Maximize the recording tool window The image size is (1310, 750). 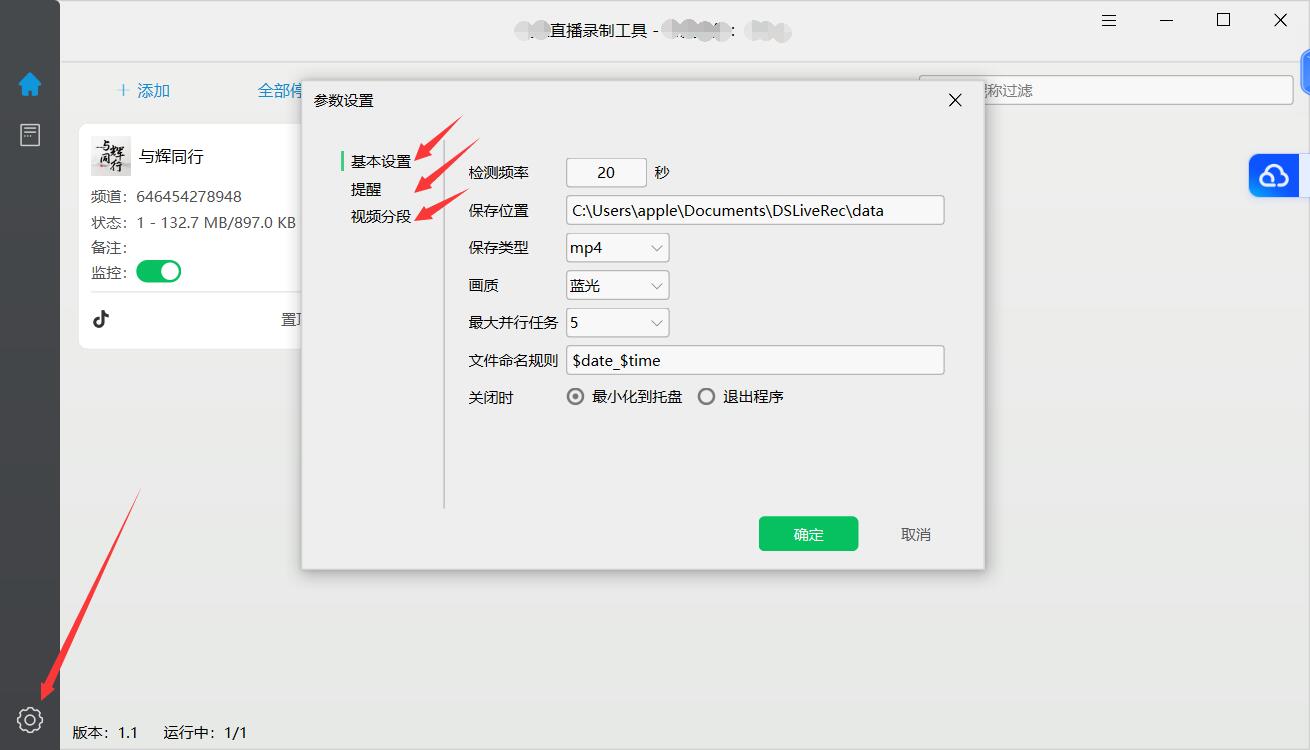coord(1223,20)
